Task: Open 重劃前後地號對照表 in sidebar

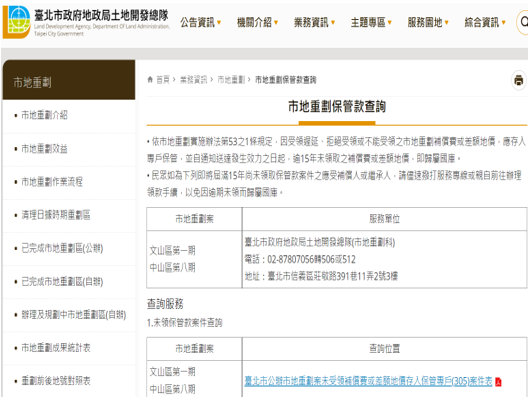Action: point(56,381)
